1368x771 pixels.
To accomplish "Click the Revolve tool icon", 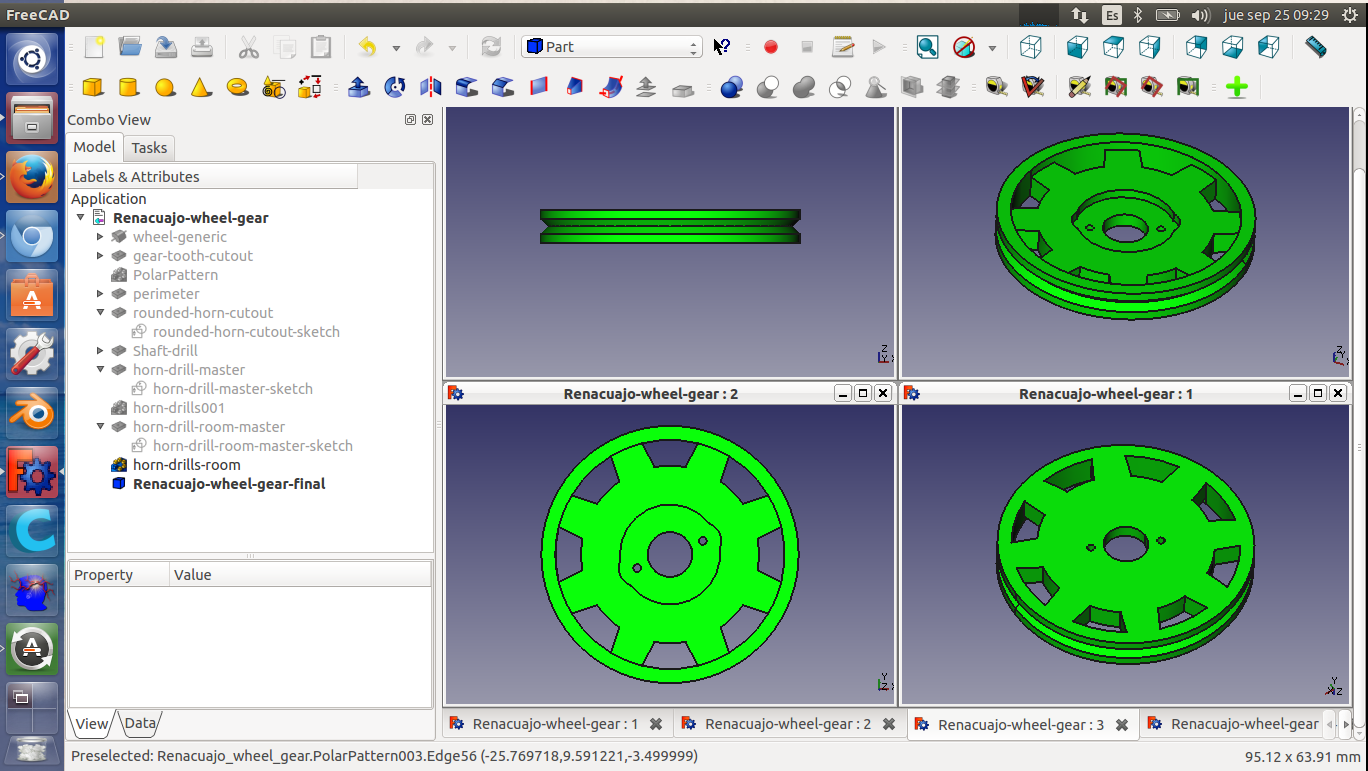I will tap(395, 88).
